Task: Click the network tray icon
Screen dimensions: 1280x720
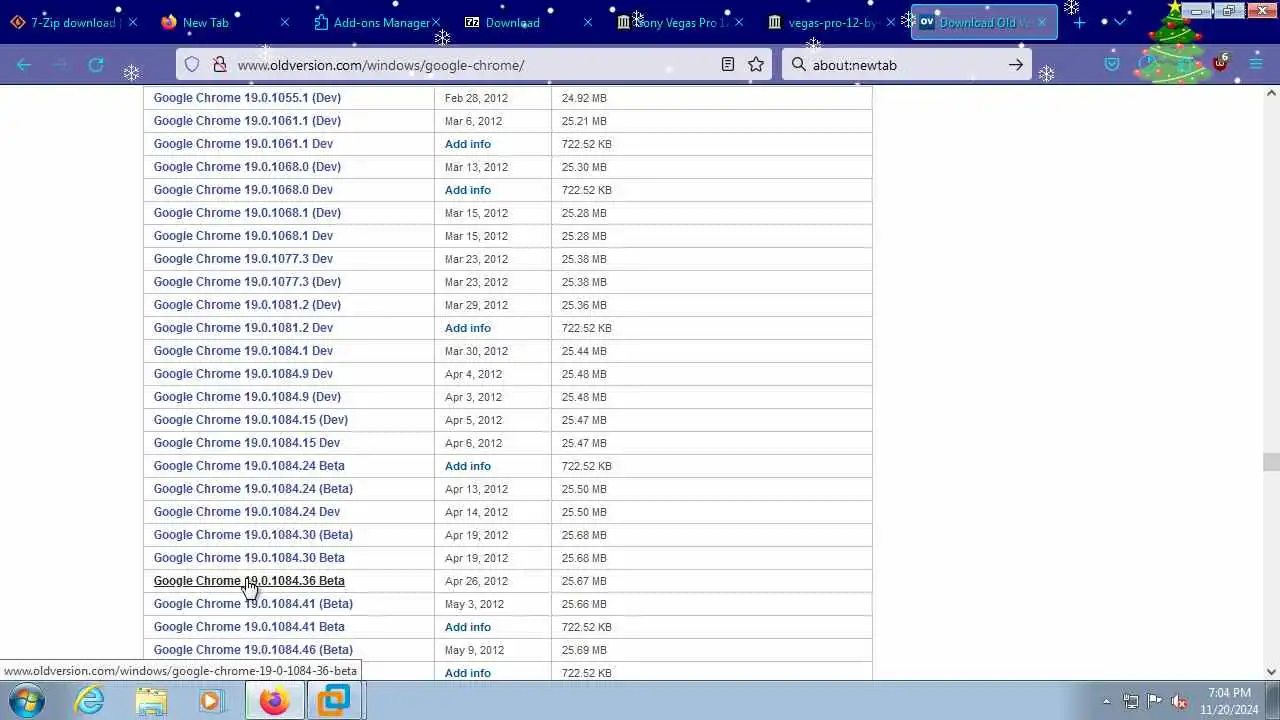Action: pyautogui.click(x=1131, y=701)
